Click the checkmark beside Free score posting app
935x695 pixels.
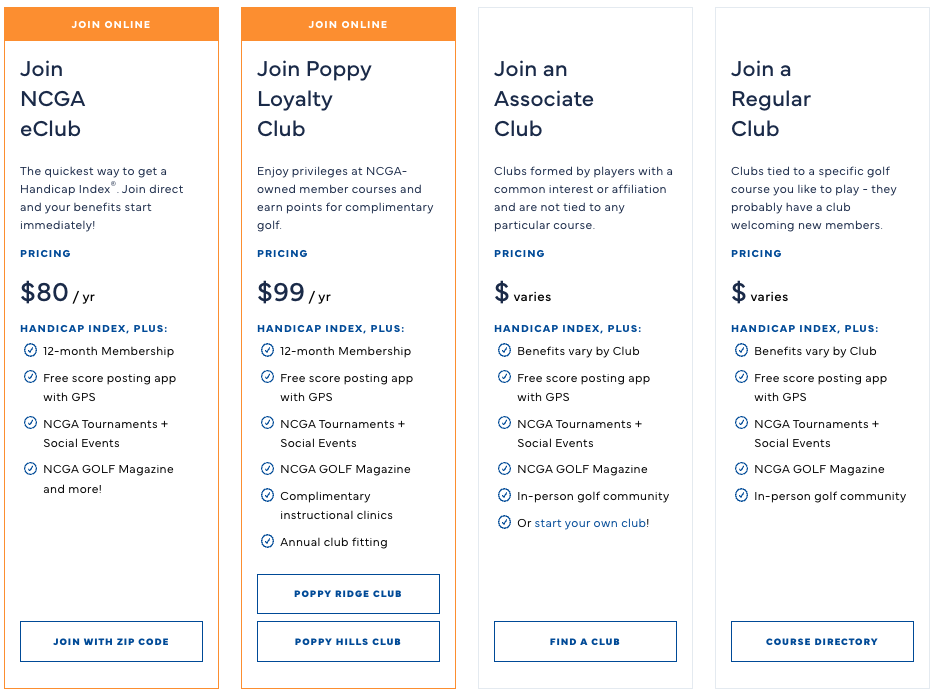(29, 378)
